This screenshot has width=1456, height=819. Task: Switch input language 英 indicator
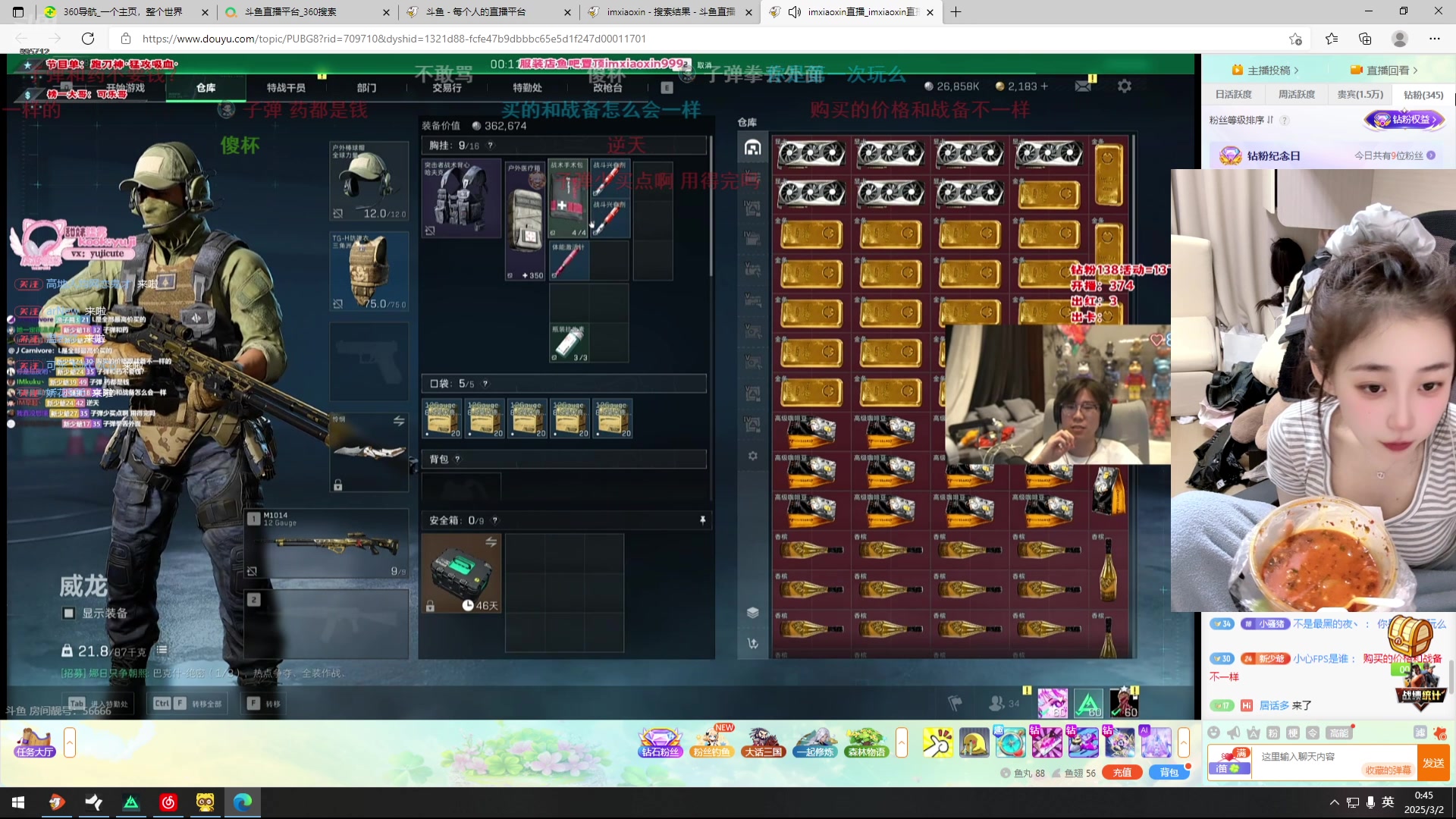(1388, 802)
